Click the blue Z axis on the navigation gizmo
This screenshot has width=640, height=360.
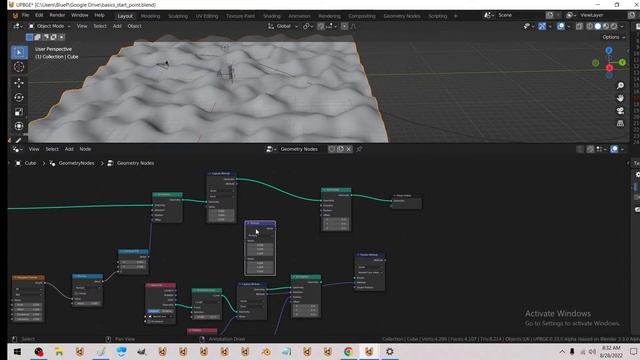(609, 51)
